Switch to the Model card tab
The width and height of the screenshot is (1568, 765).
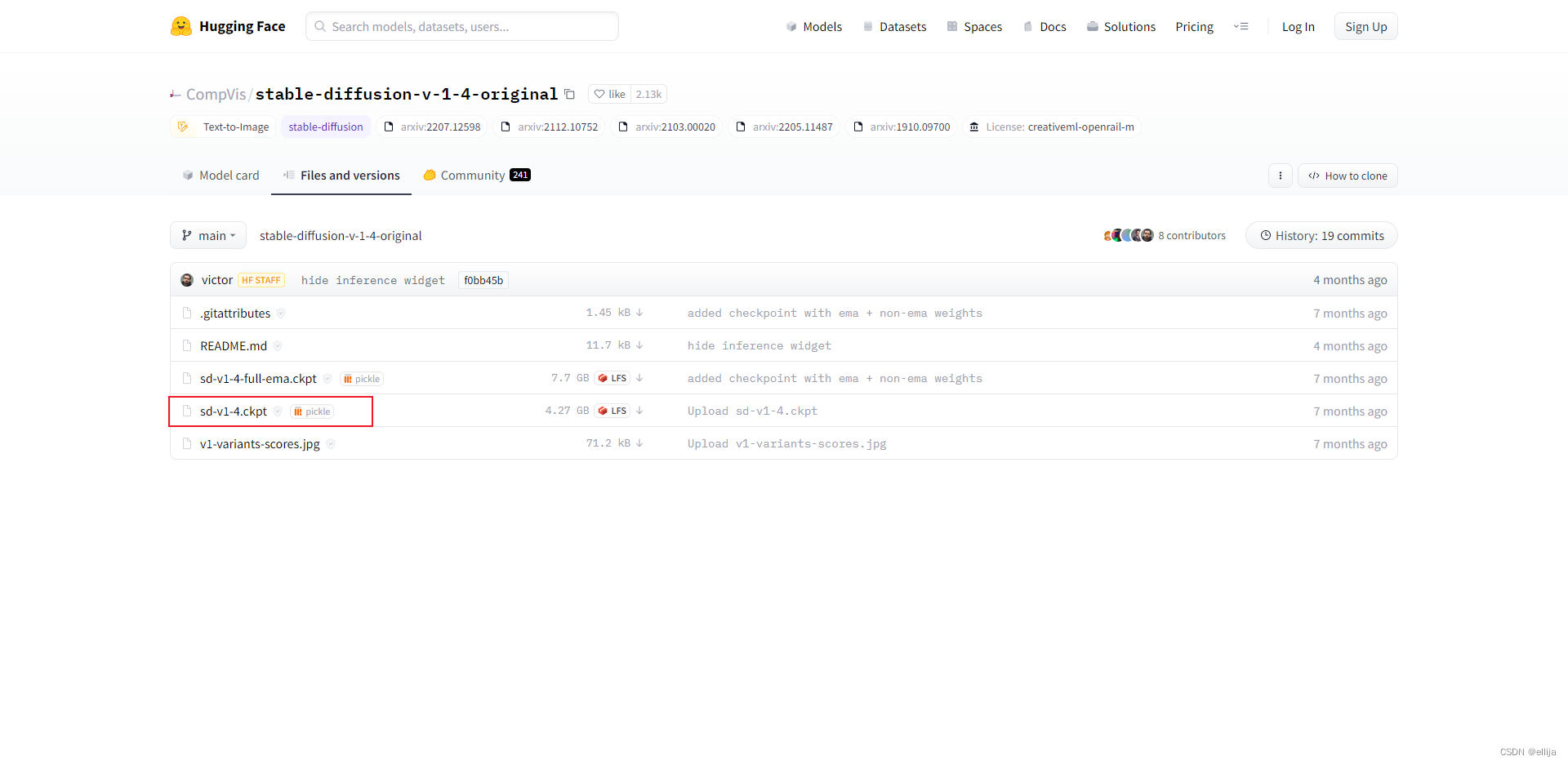click(x=220, y=176)
